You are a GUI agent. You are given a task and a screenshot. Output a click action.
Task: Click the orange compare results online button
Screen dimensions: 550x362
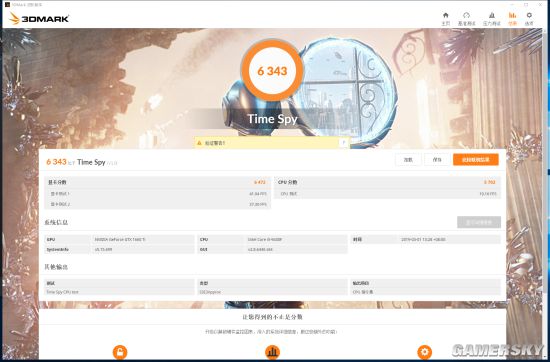[475, 160]
